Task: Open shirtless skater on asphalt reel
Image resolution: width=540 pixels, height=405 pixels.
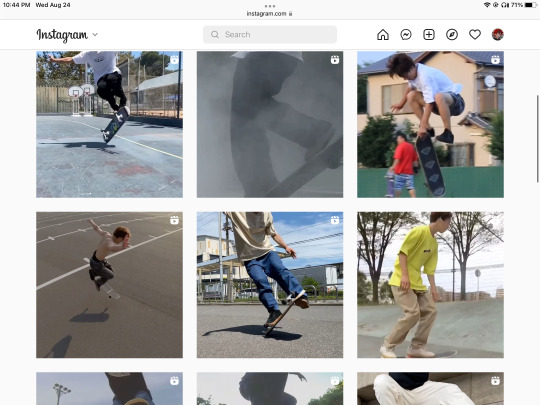Action: pos(110,285)
